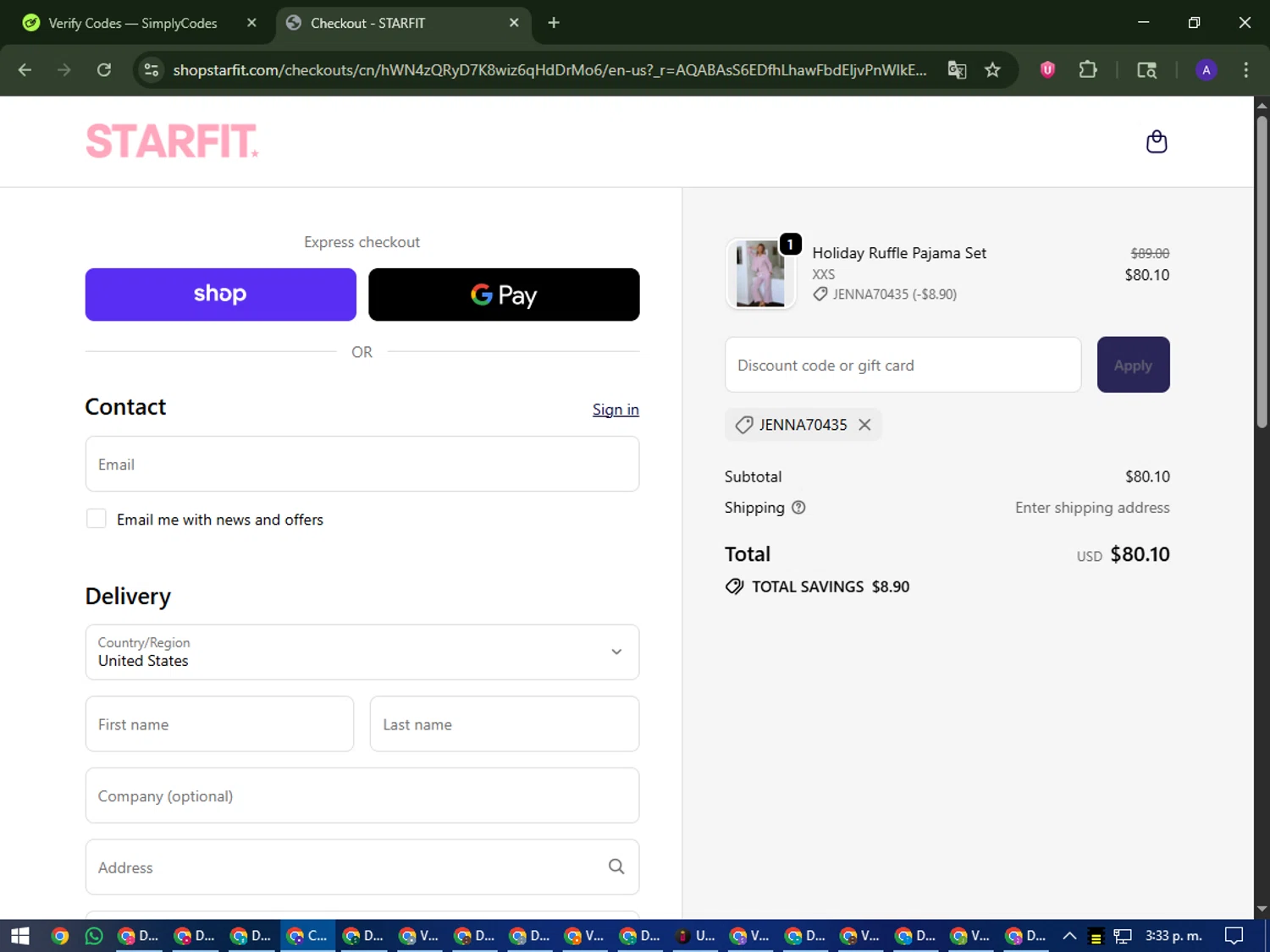The width and height of the screenshot is (1270, 952).
Task: Focus the First name field
Action: pyautogui.click(x=219, y=724)
